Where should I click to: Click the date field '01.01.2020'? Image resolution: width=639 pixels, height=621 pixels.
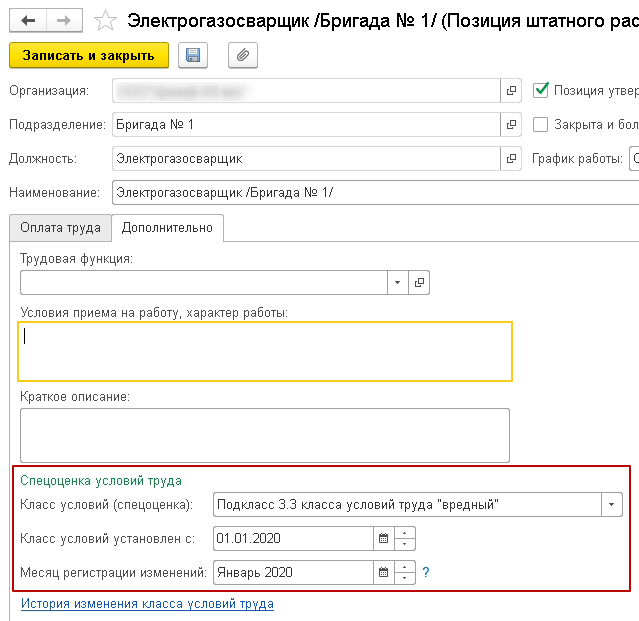pos(293,539)
